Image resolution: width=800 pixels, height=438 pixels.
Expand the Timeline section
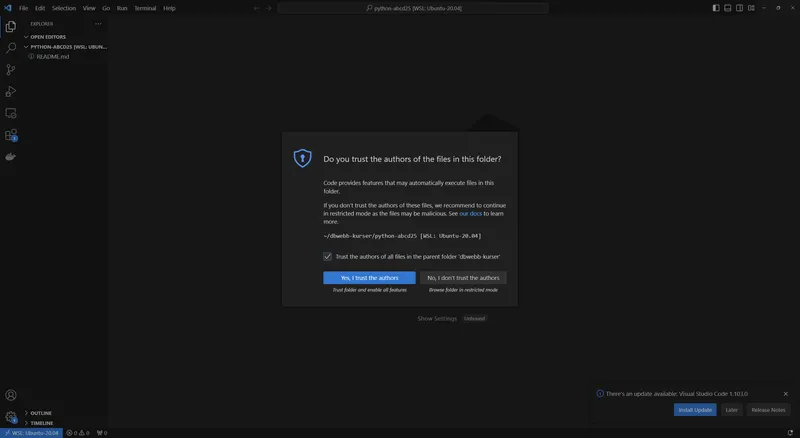(x=39, y=423)
